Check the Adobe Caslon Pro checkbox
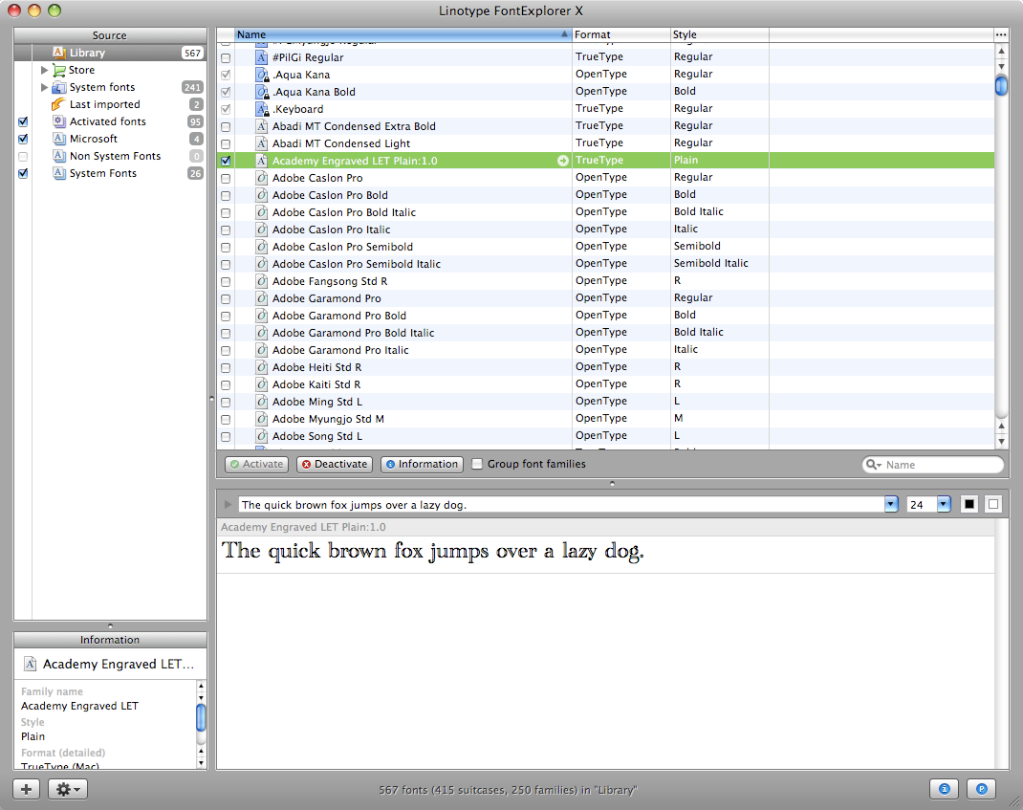This screenshot has width=1023, height=810. click(x=226, y=178)
